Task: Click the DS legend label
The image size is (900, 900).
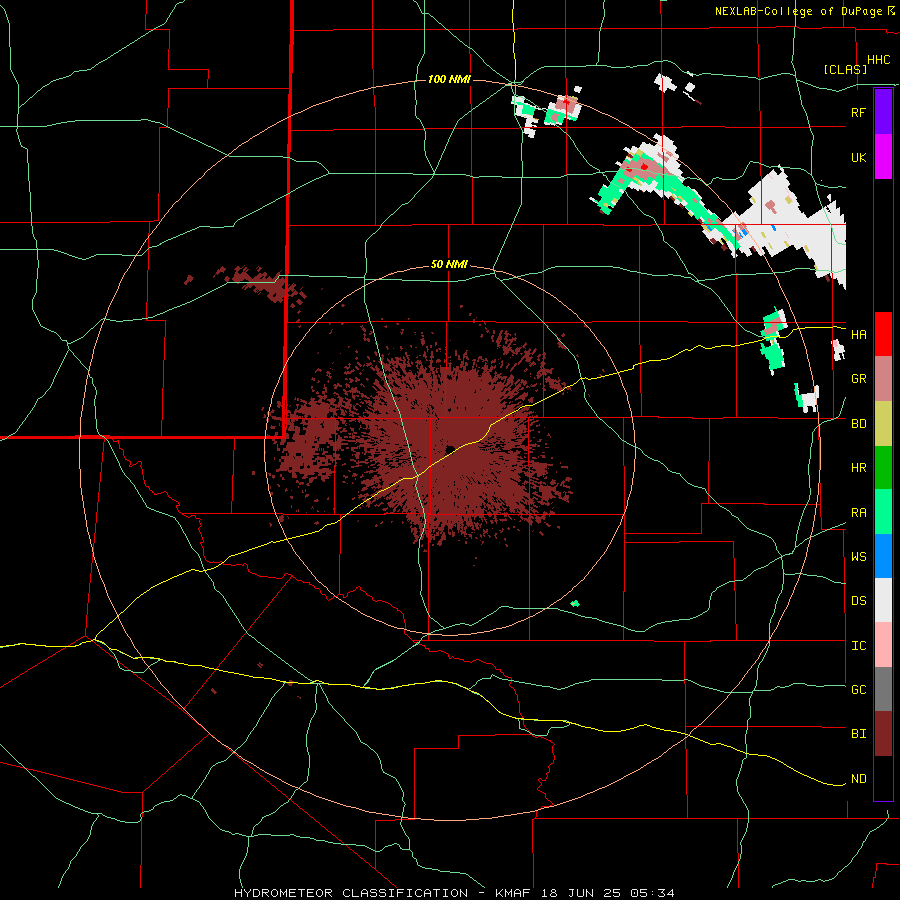Action: [x=858, y=601]
